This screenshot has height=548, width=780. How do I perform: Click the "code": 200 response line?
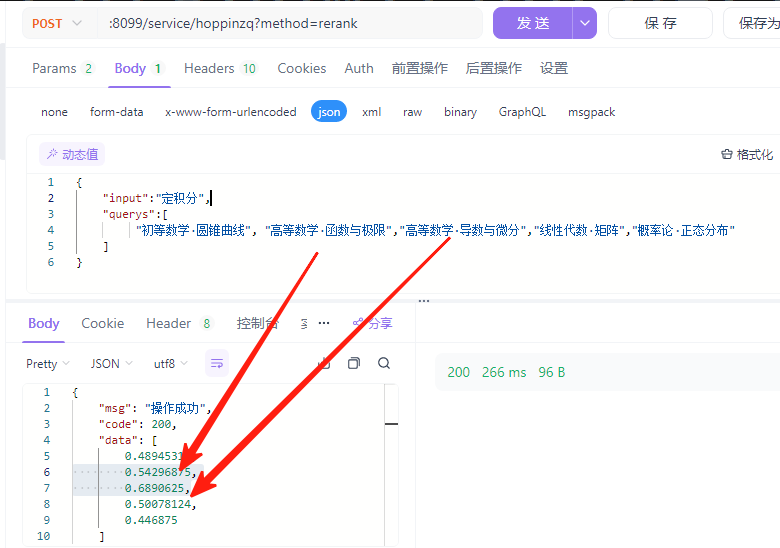[137, 424]
